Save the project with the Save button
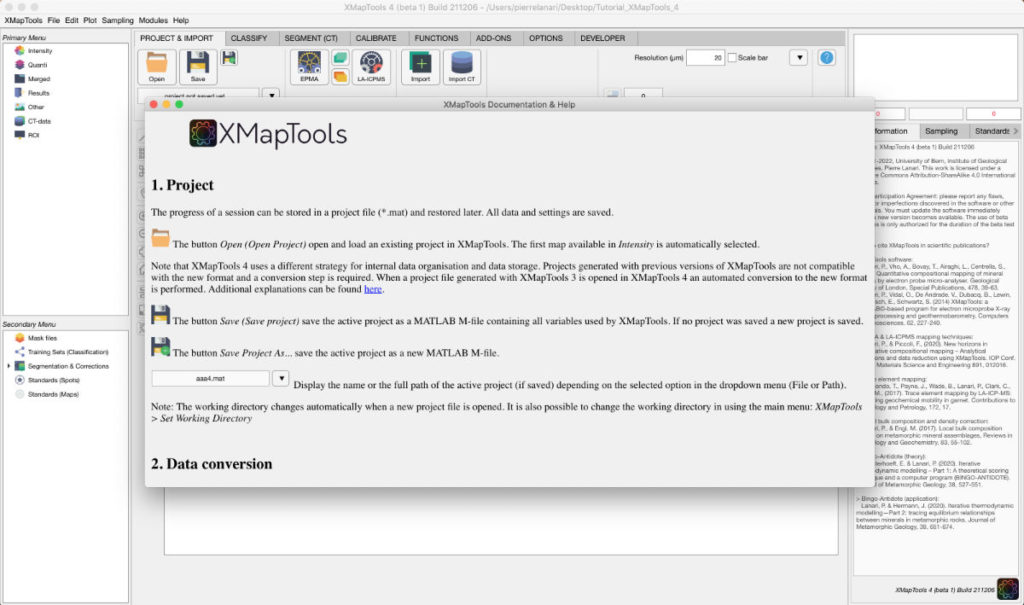The height and width of the screenshot is (605, 1024). 198,66
